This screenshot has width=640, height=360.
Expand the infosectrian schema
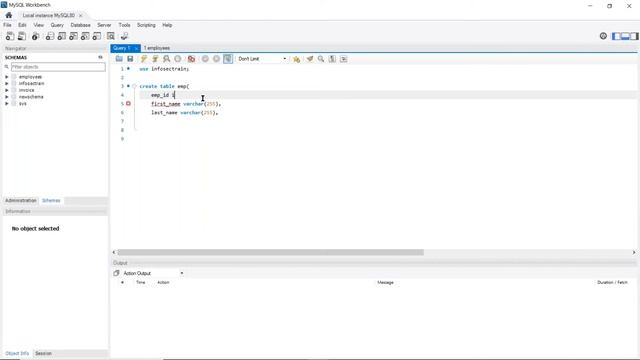pos(7,83)
